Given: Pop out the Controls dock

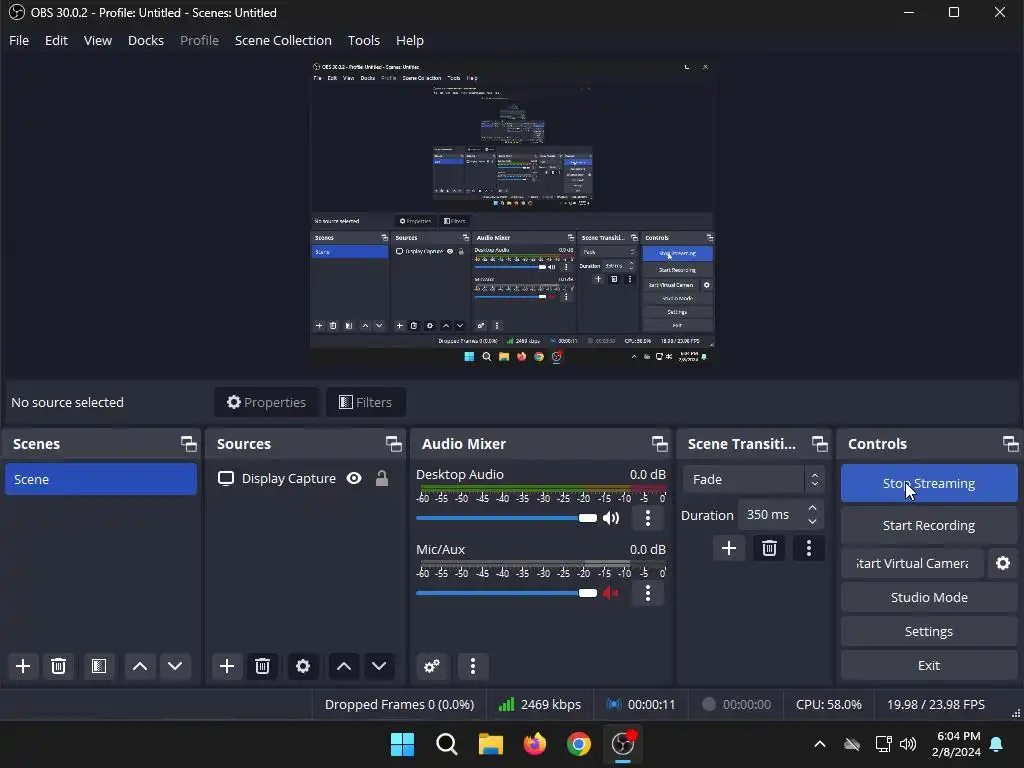Looking at the screenshot, I should coord(1010,444).
